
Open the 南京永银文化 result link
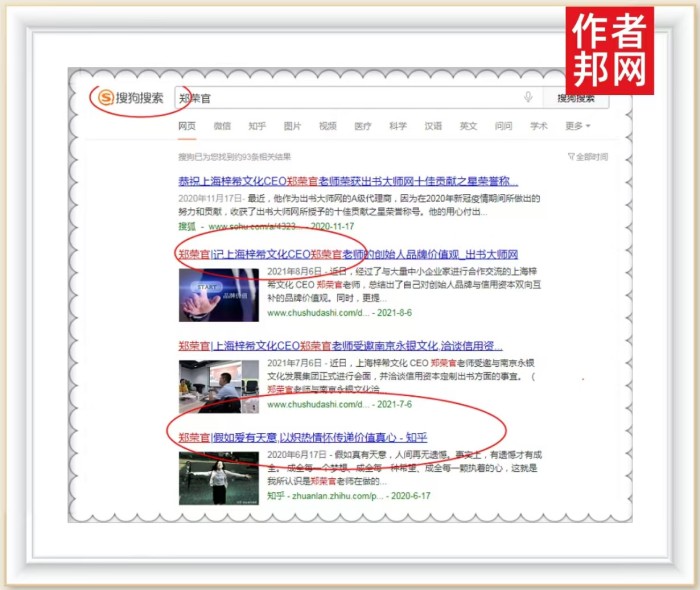coord(340,345)
